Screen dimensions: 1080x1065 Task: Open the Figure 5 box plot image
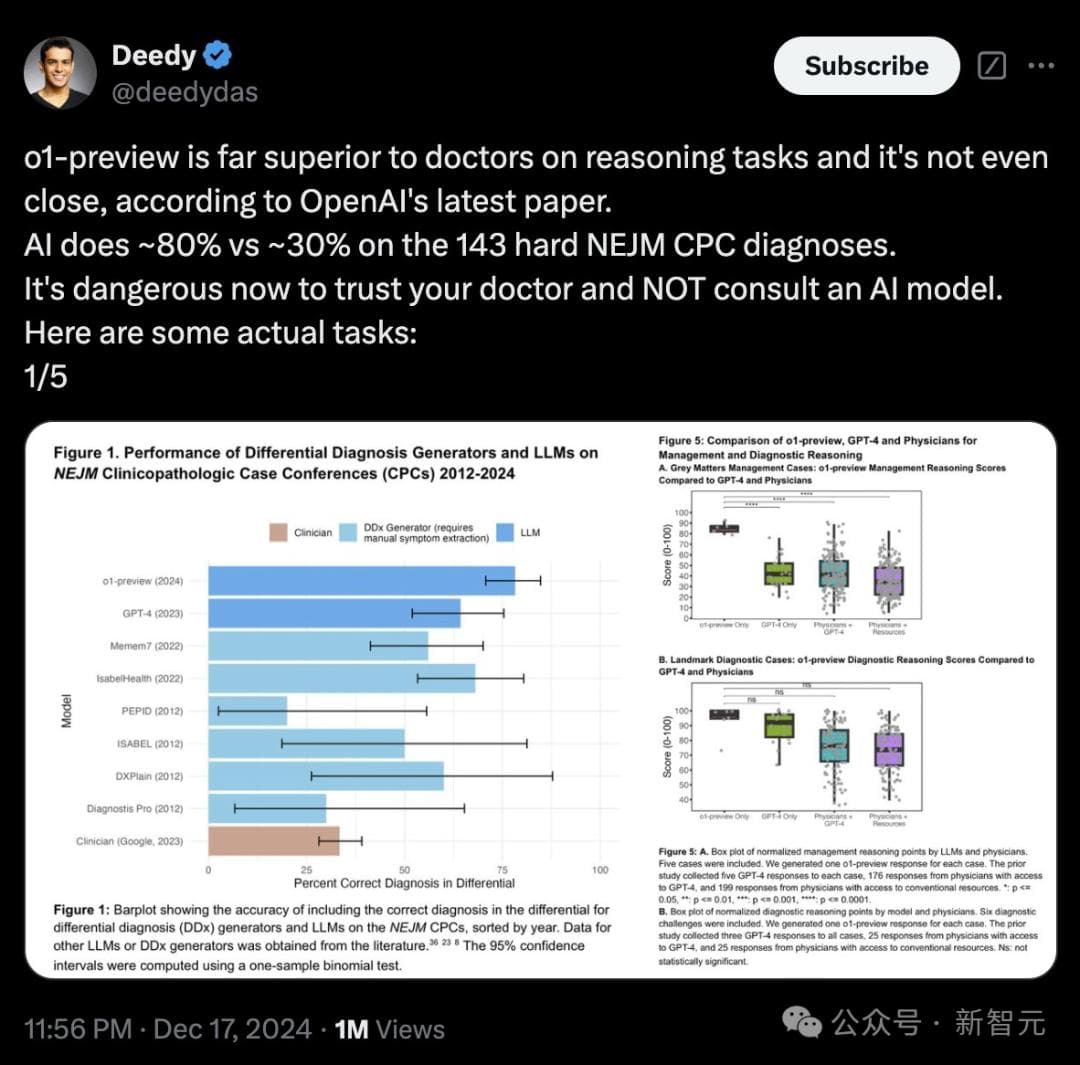click(850, 700)
